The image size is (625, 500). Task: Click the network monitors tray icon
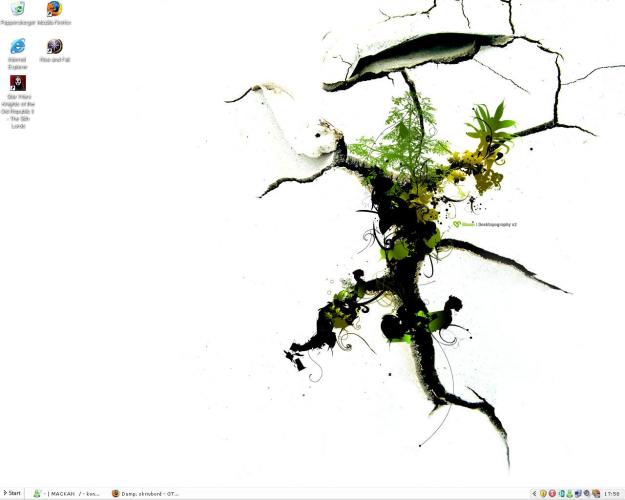pos(578,493)
